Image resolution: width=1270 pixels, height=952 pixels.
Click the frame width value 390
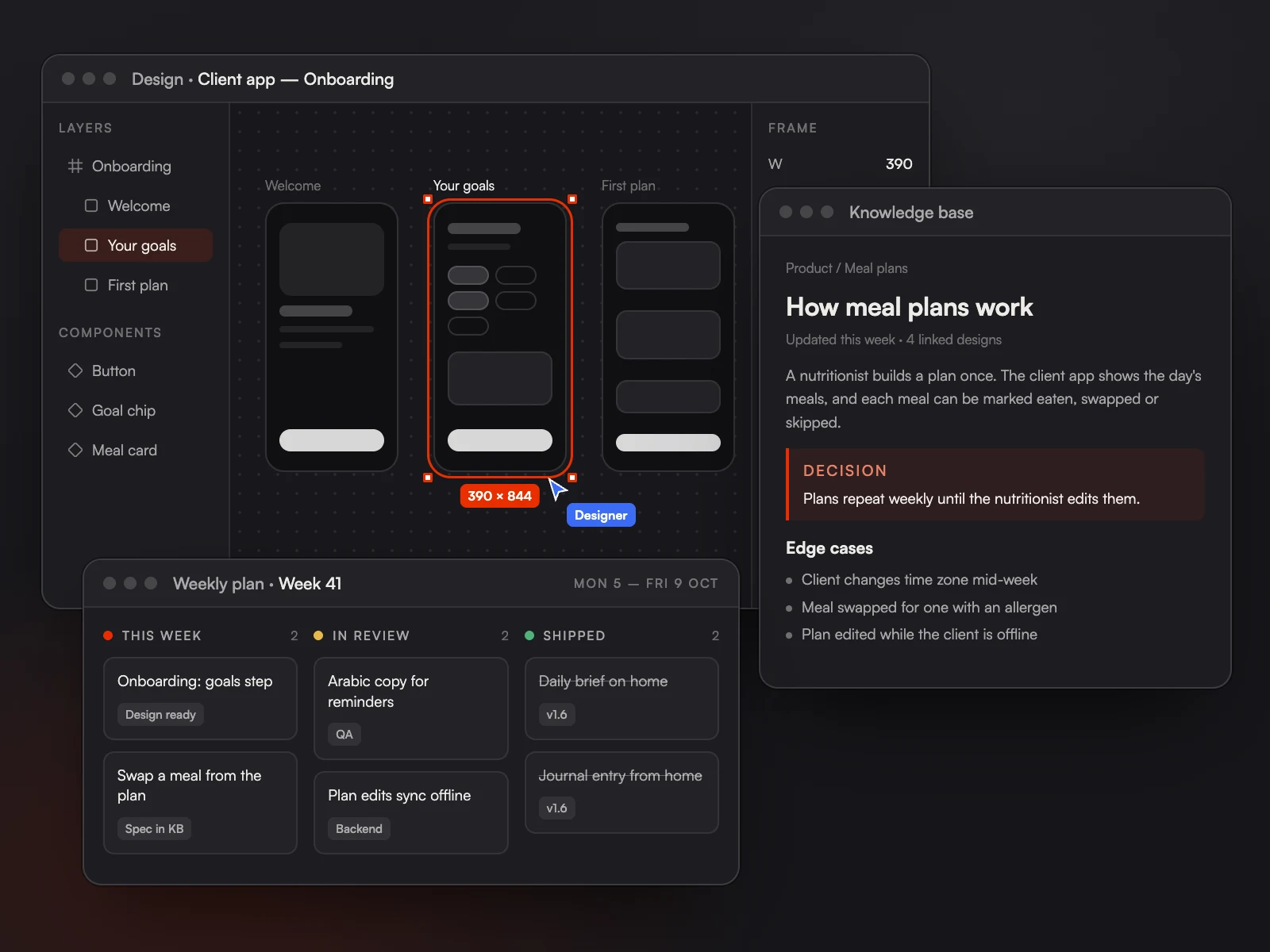899,163
